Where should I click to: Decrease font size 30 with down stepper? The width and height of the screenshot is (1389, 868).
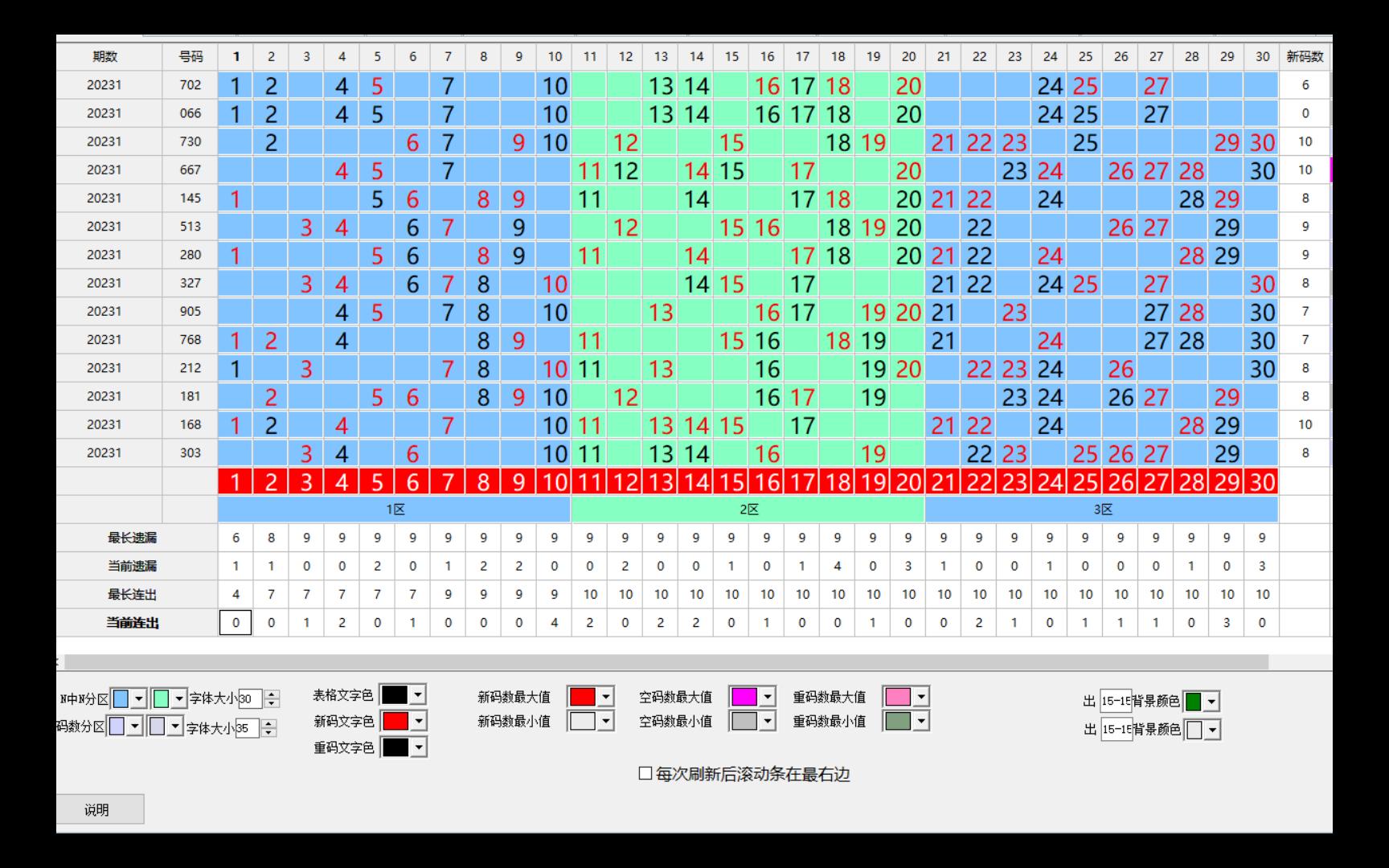coord(272,704)
